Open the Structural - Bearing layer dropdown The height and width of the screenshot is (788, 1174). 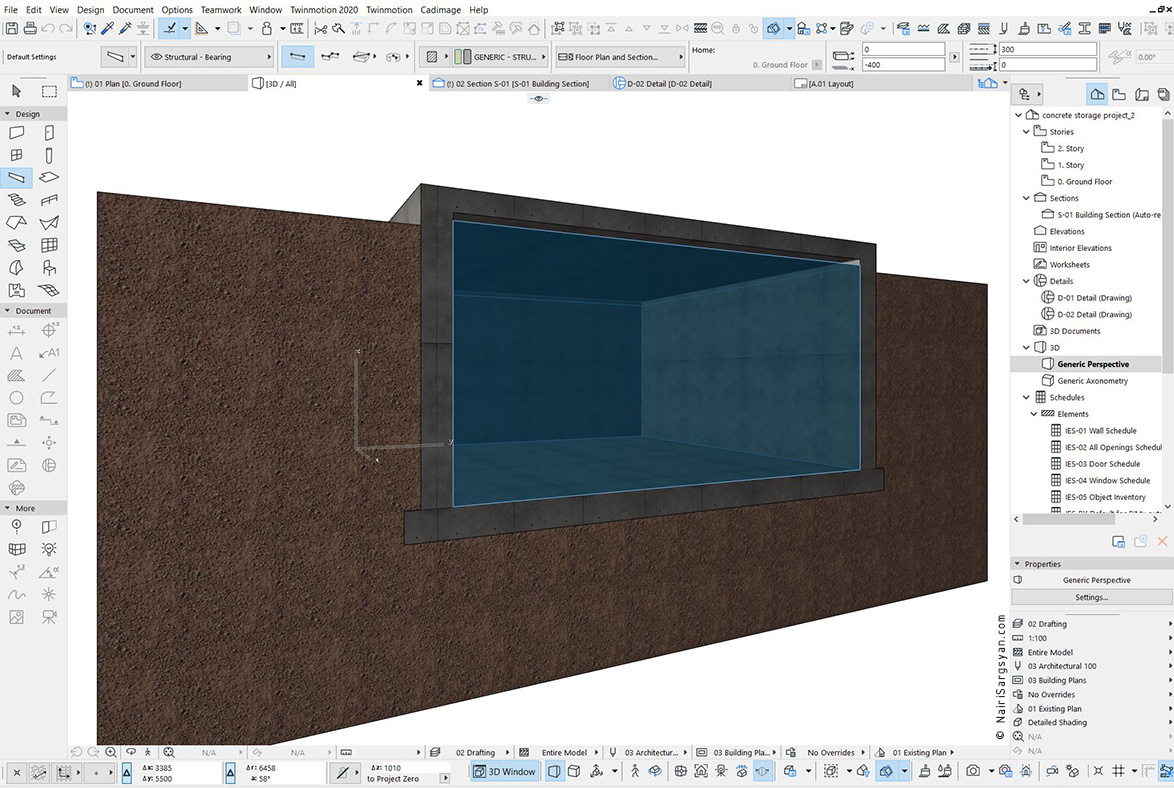[210, 57]
